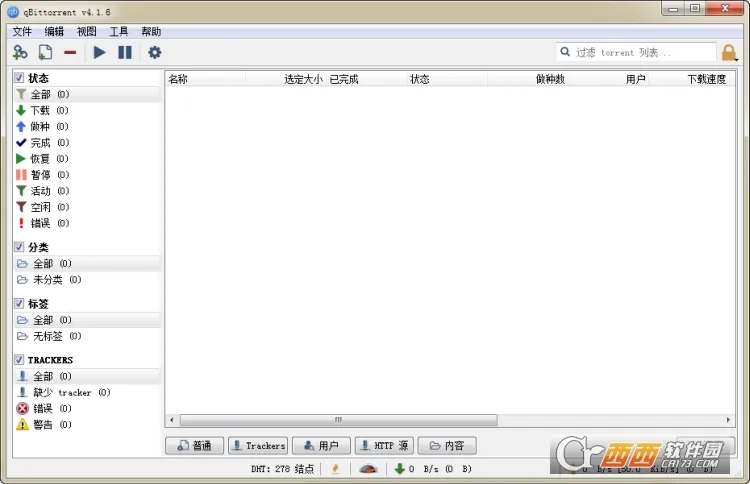Click the speed limit icon in status bar
Viewport: 750px width, 484px height.
[369, 468]
